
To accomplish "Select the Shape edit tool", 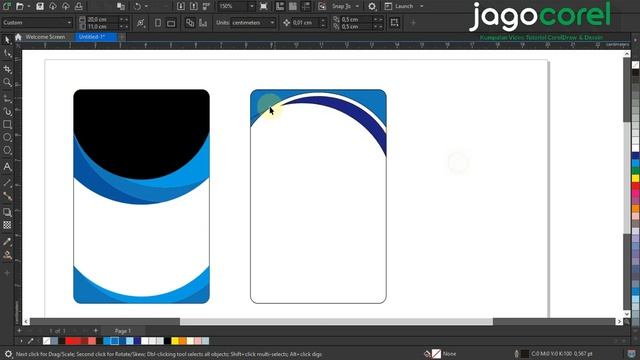I will click(7, 53).
